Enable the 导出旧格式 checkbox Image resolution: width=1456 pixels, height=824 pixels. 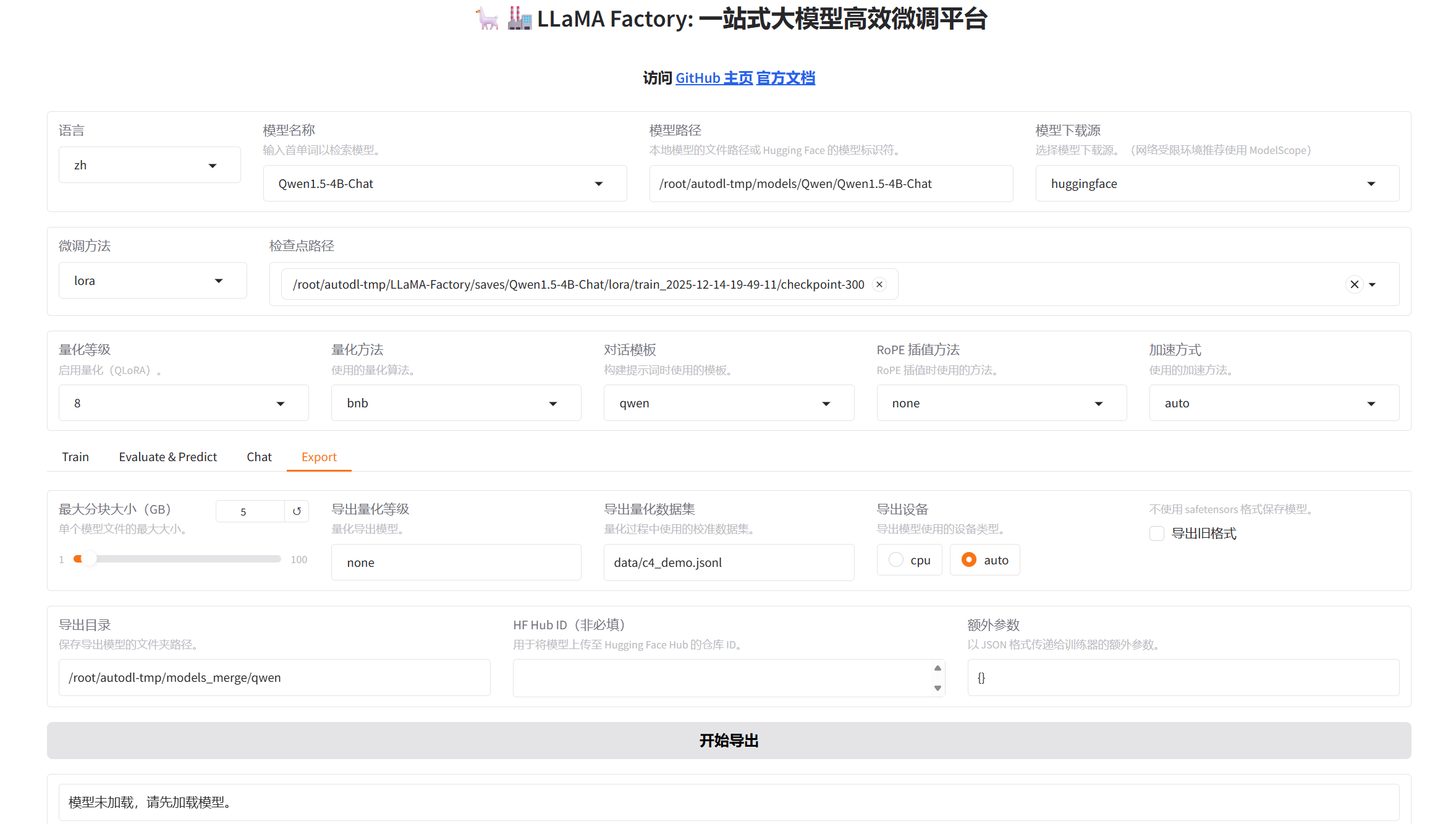(1156, 533)
